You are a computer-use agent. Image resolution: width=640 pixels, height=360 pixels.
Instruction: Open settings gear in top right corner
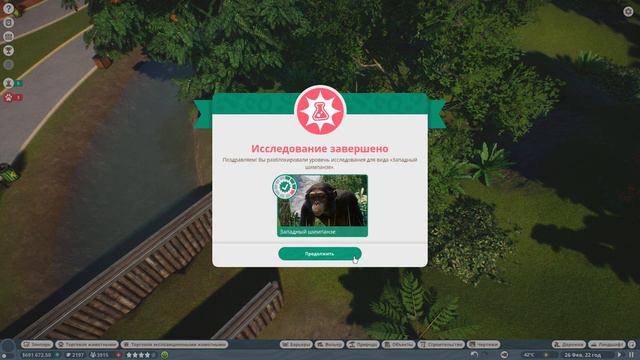(629, 11)
